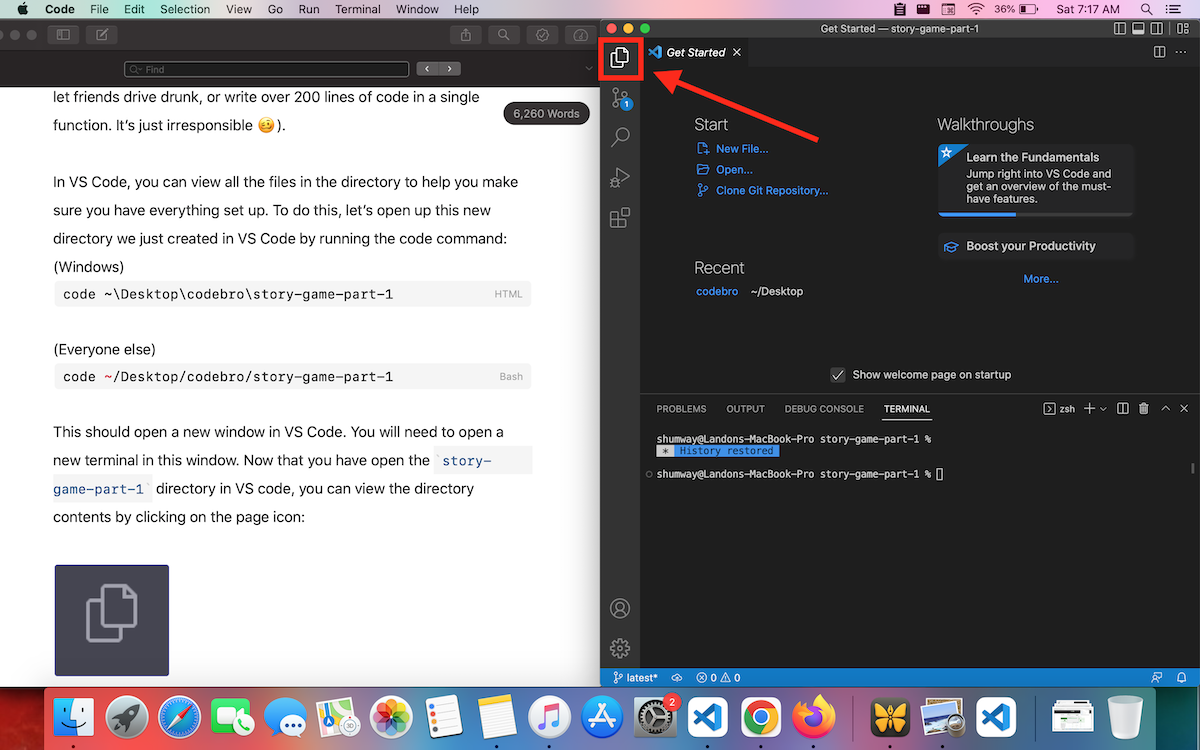Image resolution: width=1200 pixels, height=750 pixels.
Task: Switch to the DEBUG CONSOLE tab
Action: point(824,409)
